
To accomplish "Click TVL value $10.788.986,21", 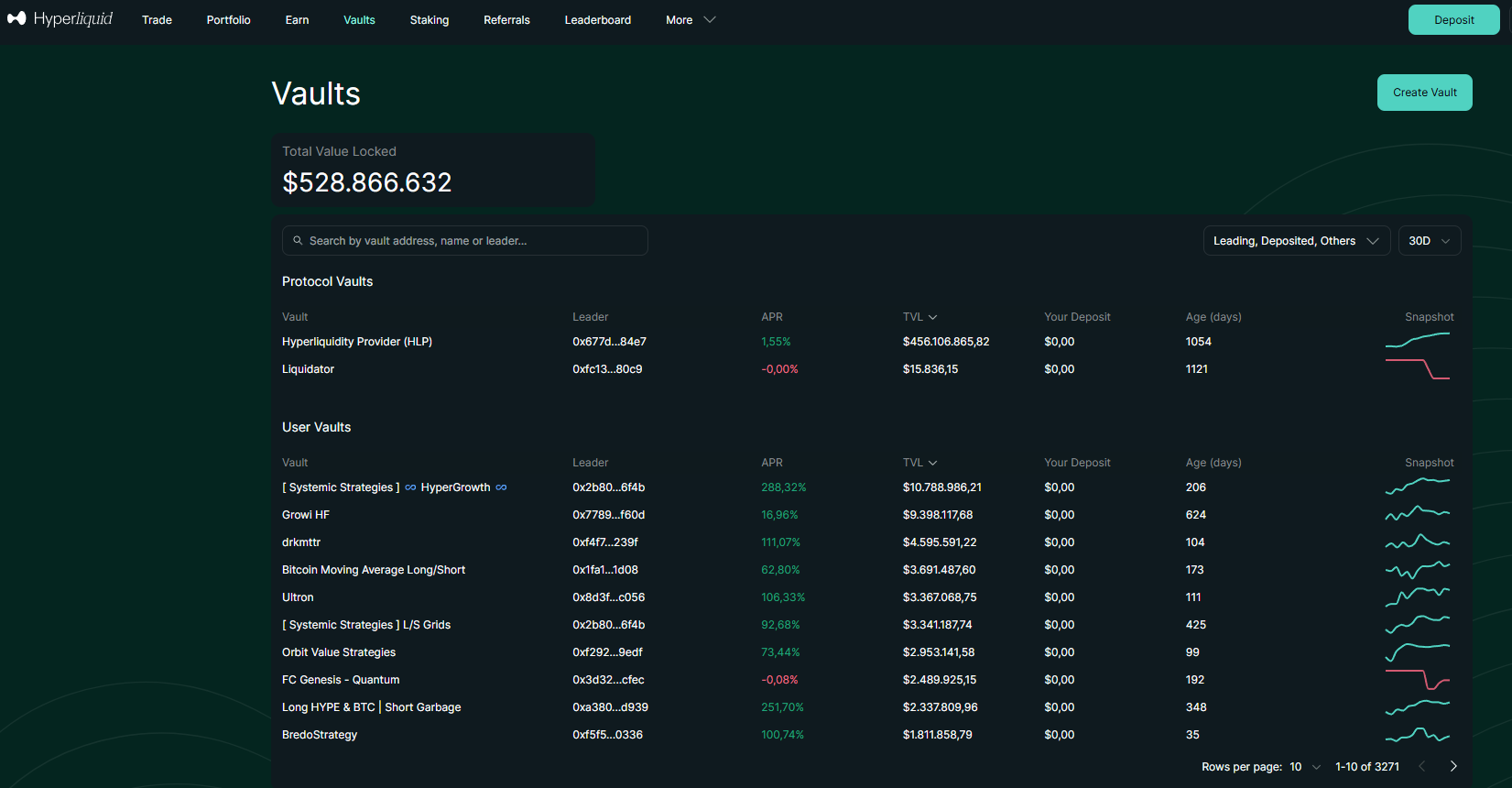I will tap(942, 487).
